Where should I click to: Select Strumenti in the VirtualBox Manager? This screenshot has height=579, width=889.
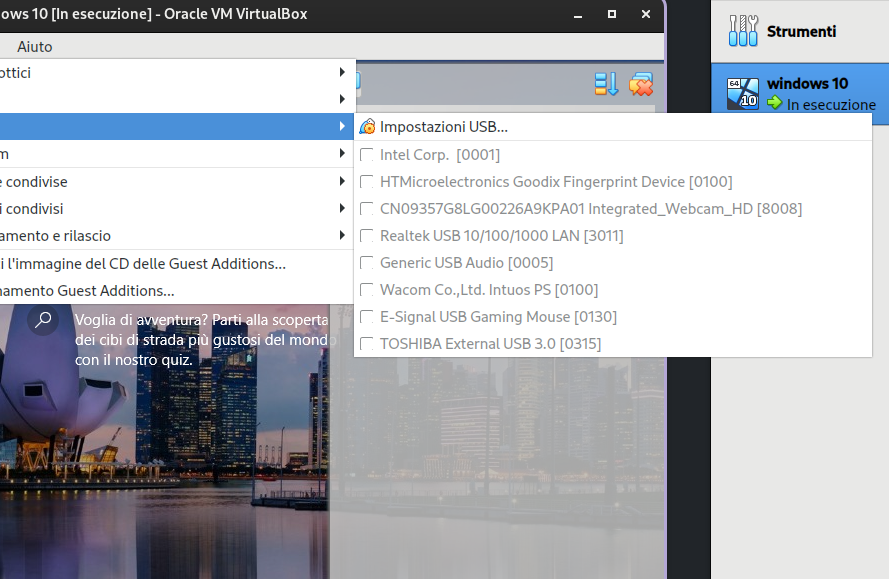(x=800, y=31)
